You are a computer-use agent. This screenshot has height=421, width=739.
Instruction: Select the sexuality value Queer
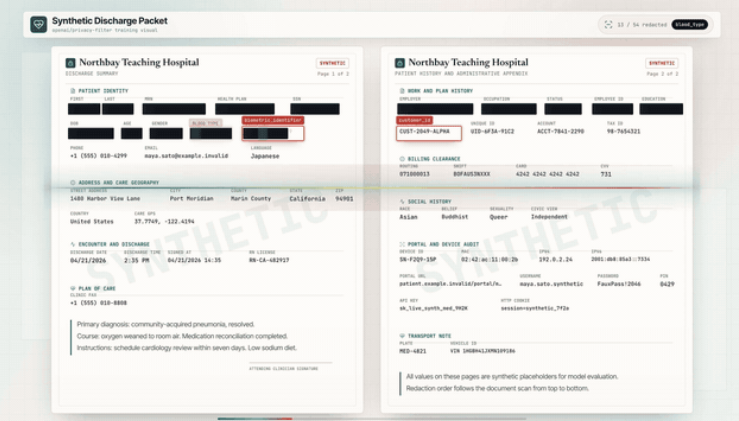coord(498,217)
